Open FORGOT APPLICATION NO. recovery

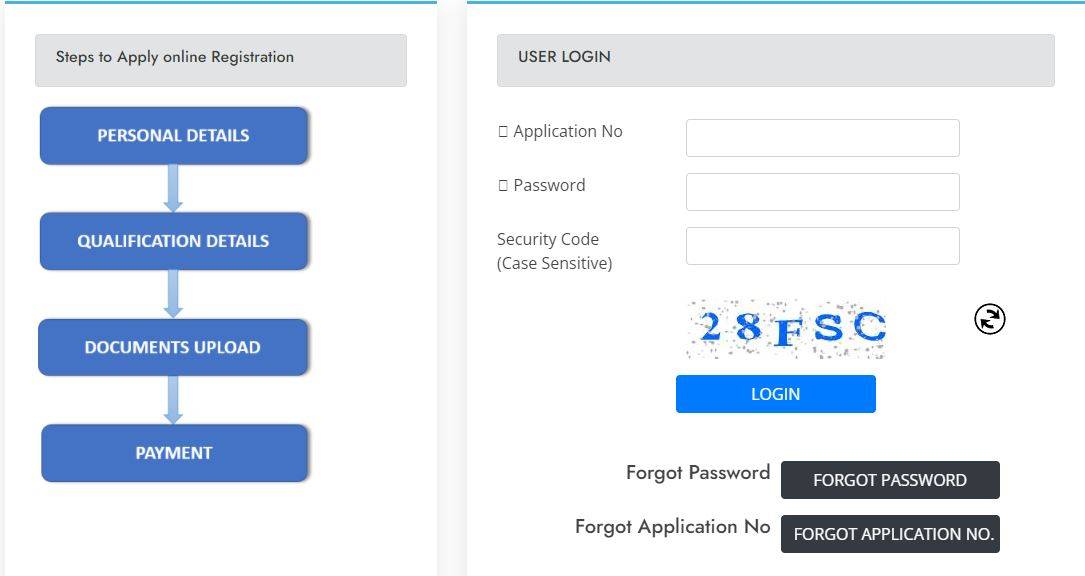[x=889, y=534]
